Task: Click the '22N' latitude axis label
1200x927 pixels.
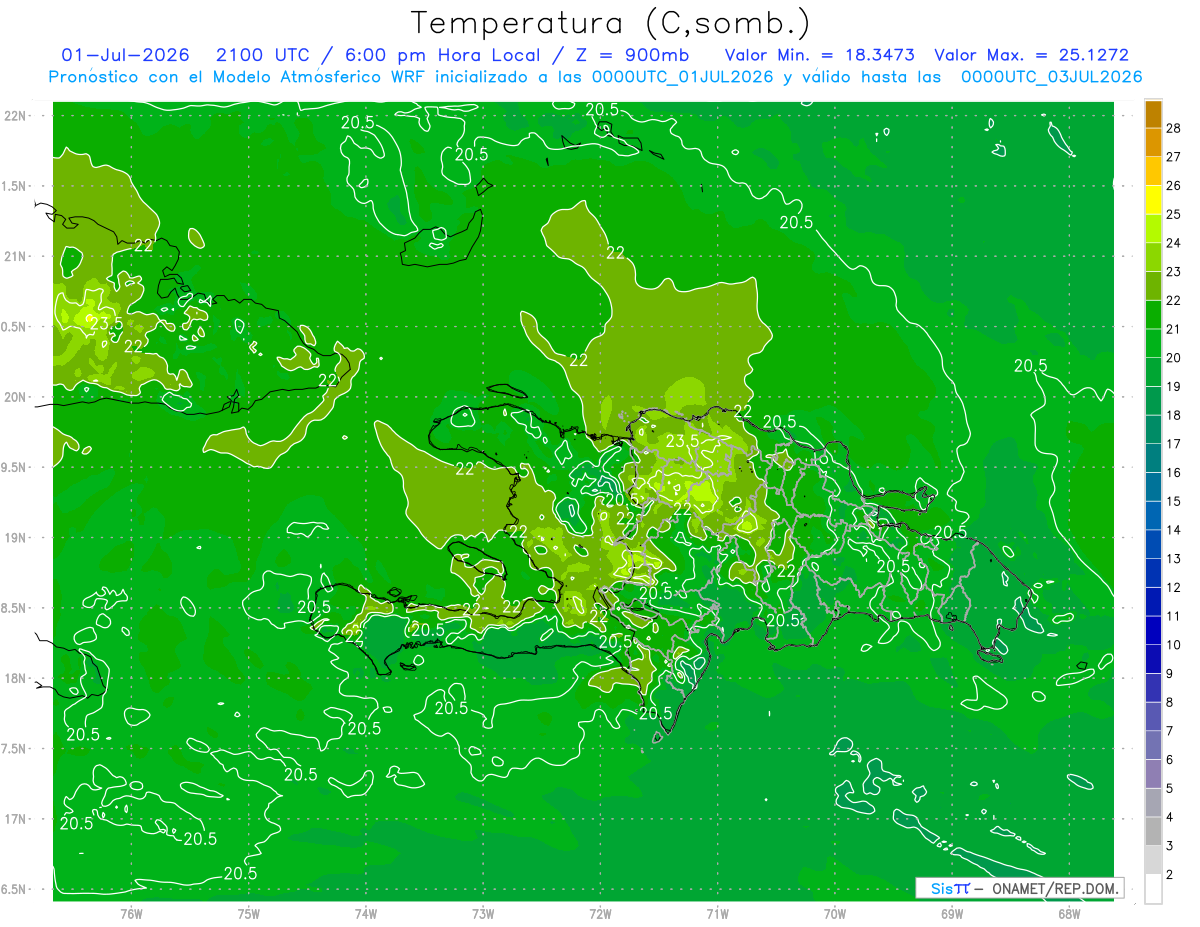Action: 15,116
